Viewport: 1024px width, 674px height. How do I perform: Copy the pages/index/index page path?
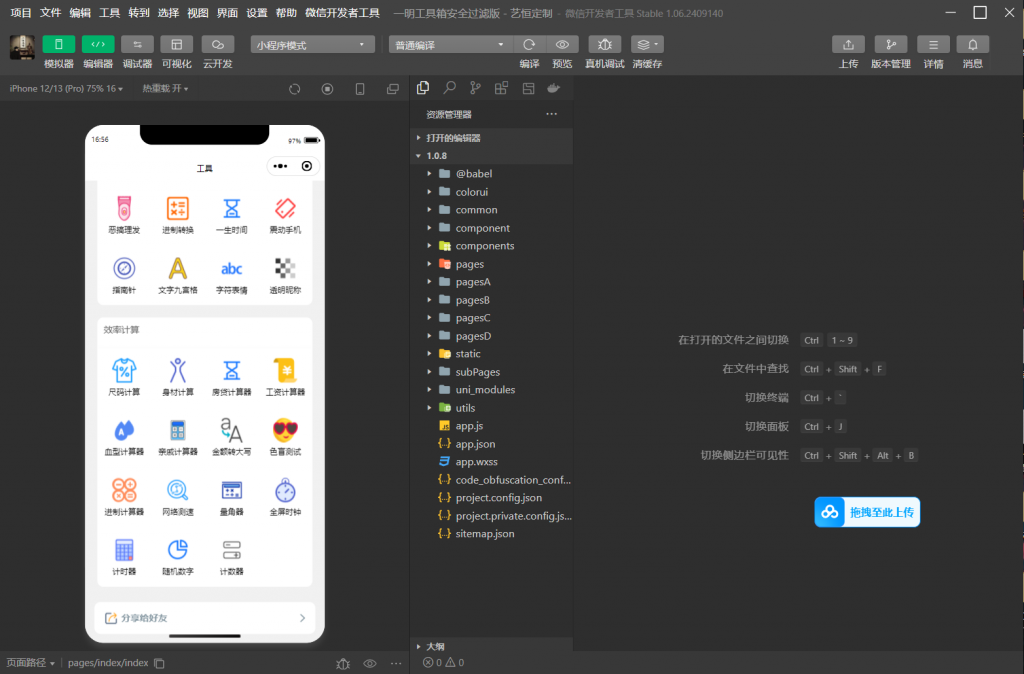(159, 663)
